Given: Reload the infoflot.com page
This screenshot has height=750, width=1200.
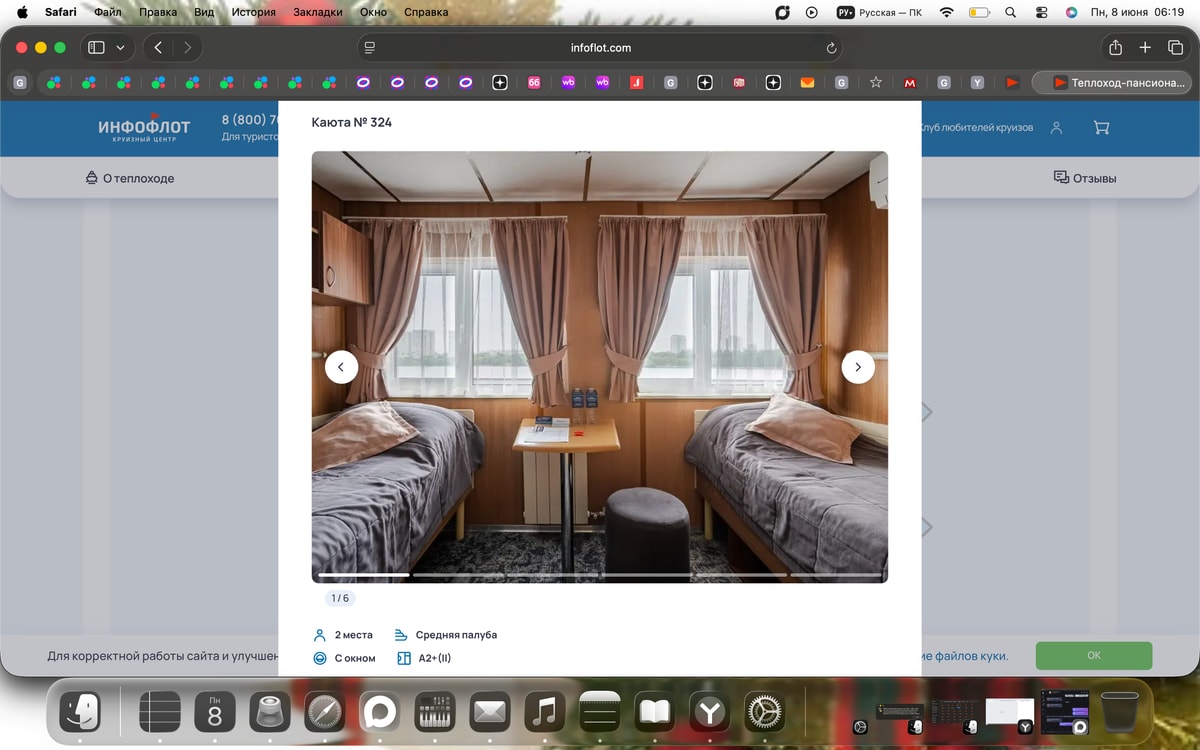Looking at the screenshot, I should point(831,48).
